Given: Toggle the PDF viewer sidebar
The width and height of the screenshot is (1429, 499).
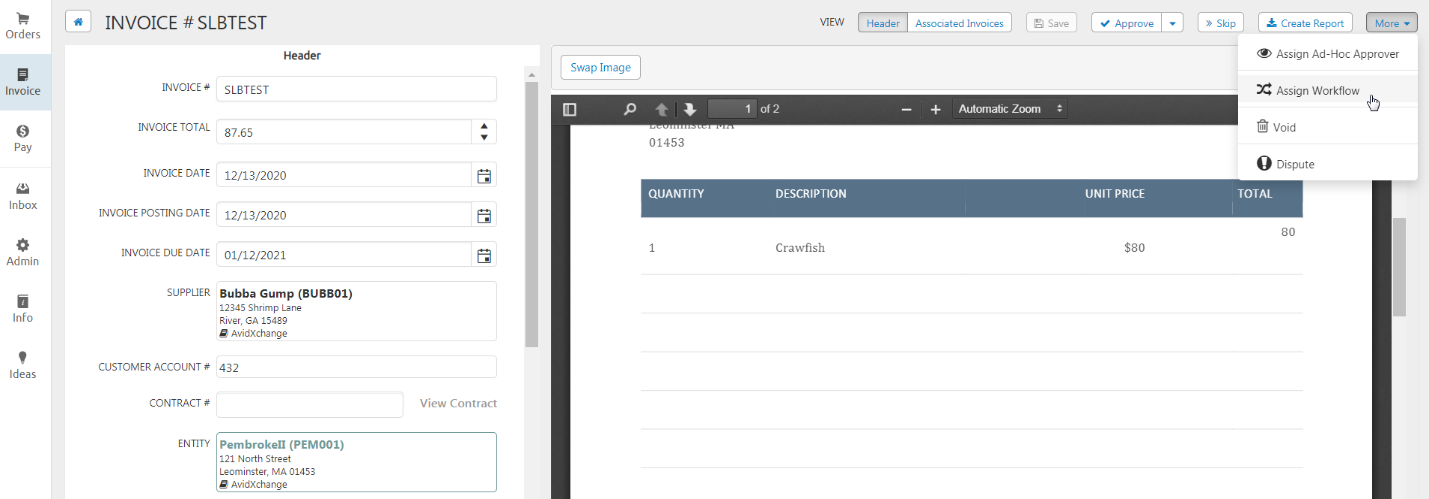Looking at the screenshot, I should [x=570, y=109].
